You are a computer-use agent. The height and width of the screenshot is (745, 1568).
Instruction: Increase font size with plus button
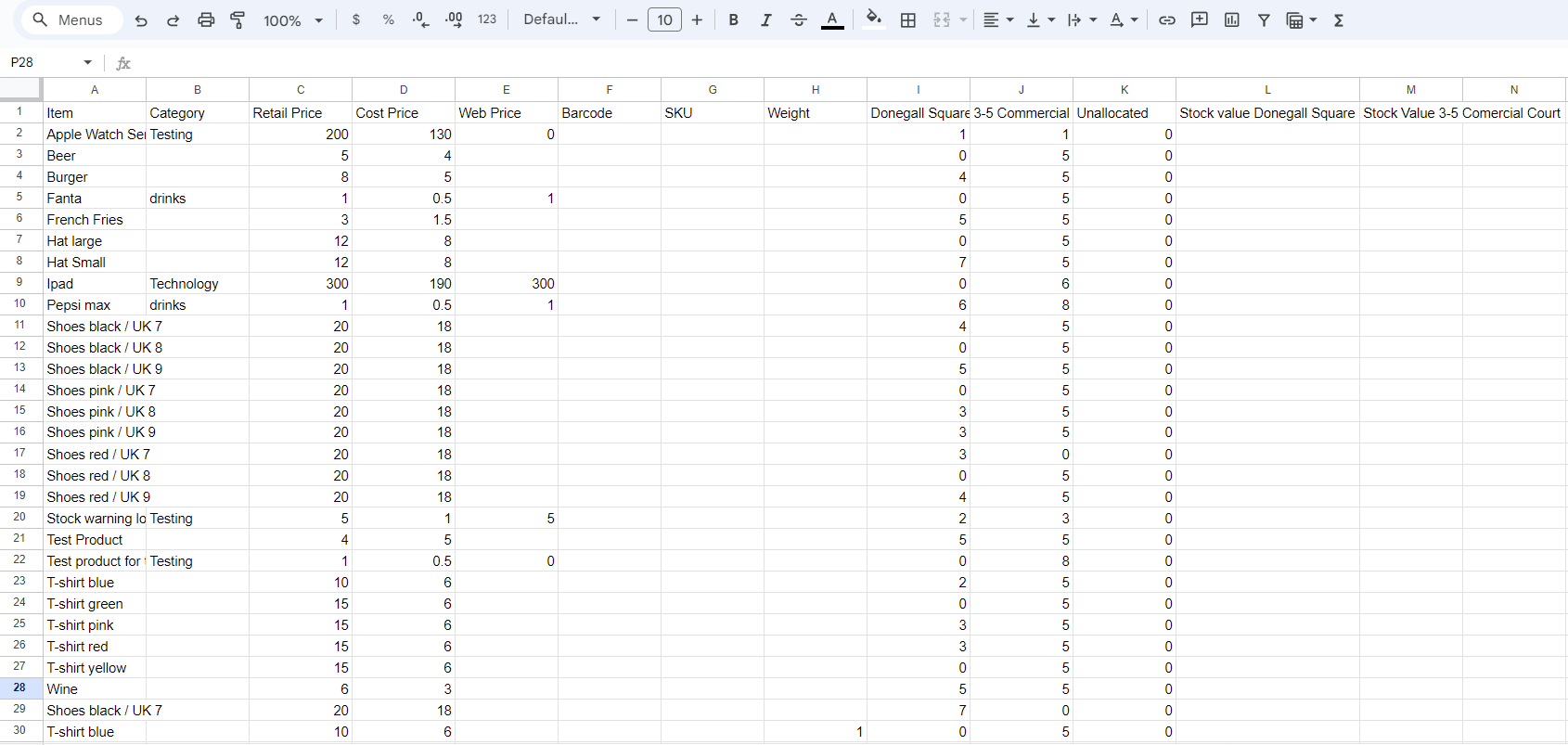point(697,19)
